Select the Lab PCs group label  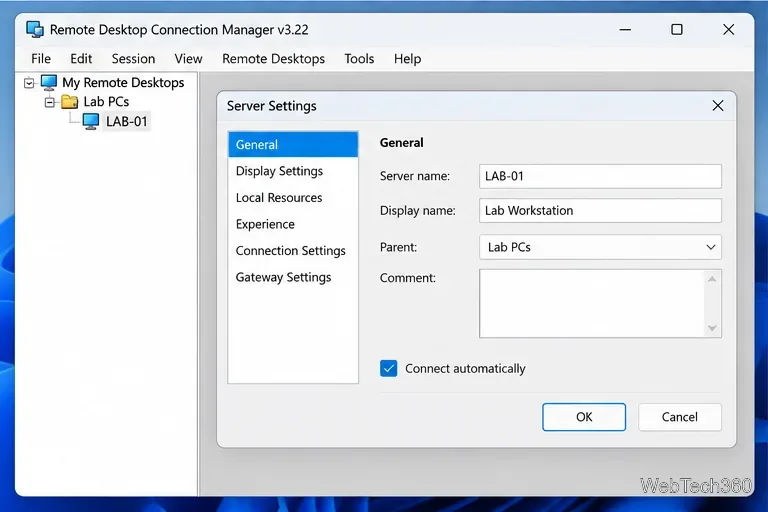(106, 102)
